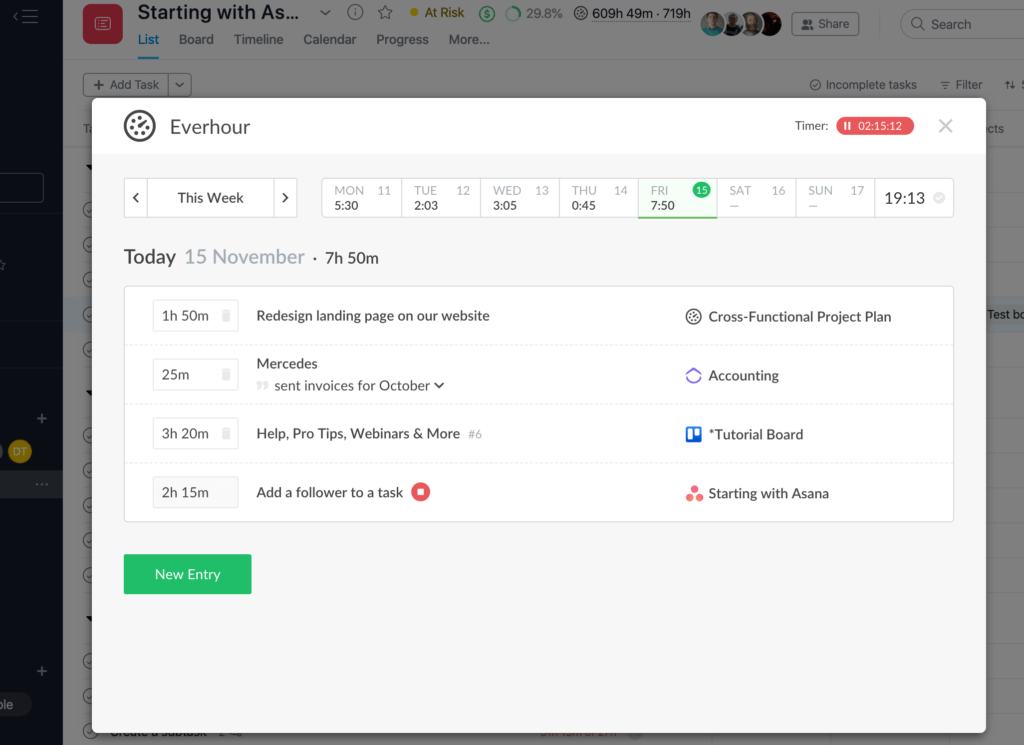1024x745 pixels.
Task: Click the New Entry button
Action: coord(187,574)
